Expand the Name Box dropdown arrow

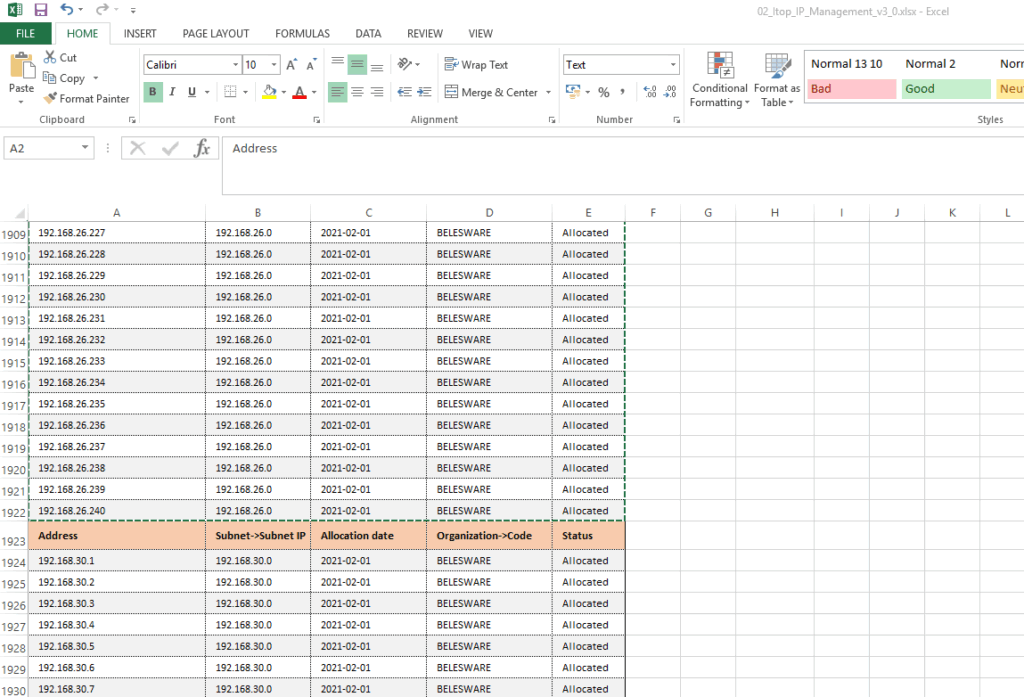[x=85, y=148]
